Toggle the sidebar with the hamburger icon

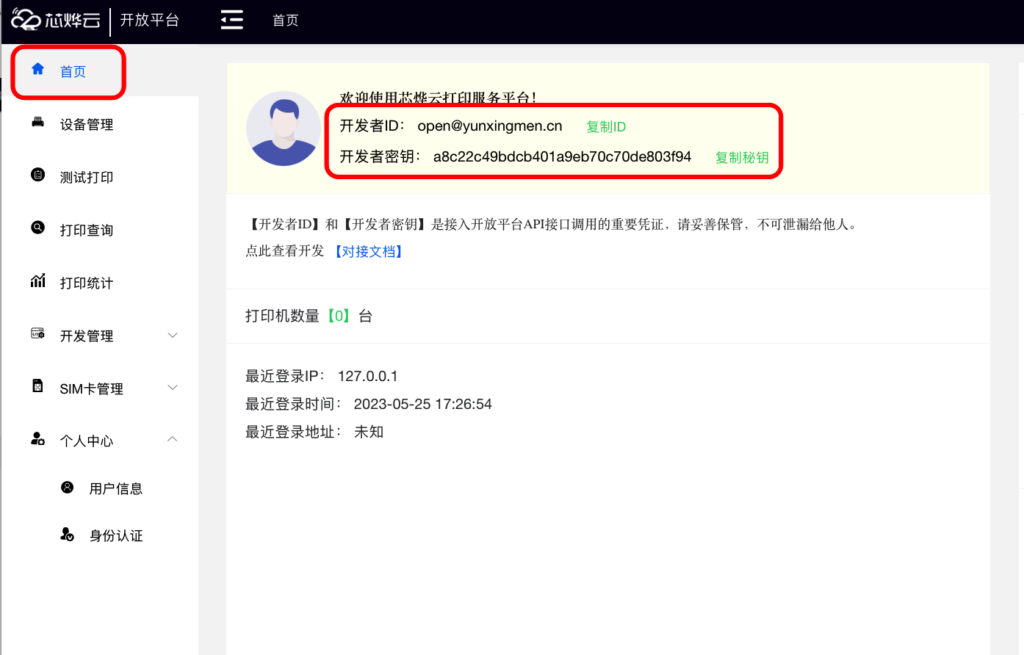pyautogui.click(x=231, y=18)
